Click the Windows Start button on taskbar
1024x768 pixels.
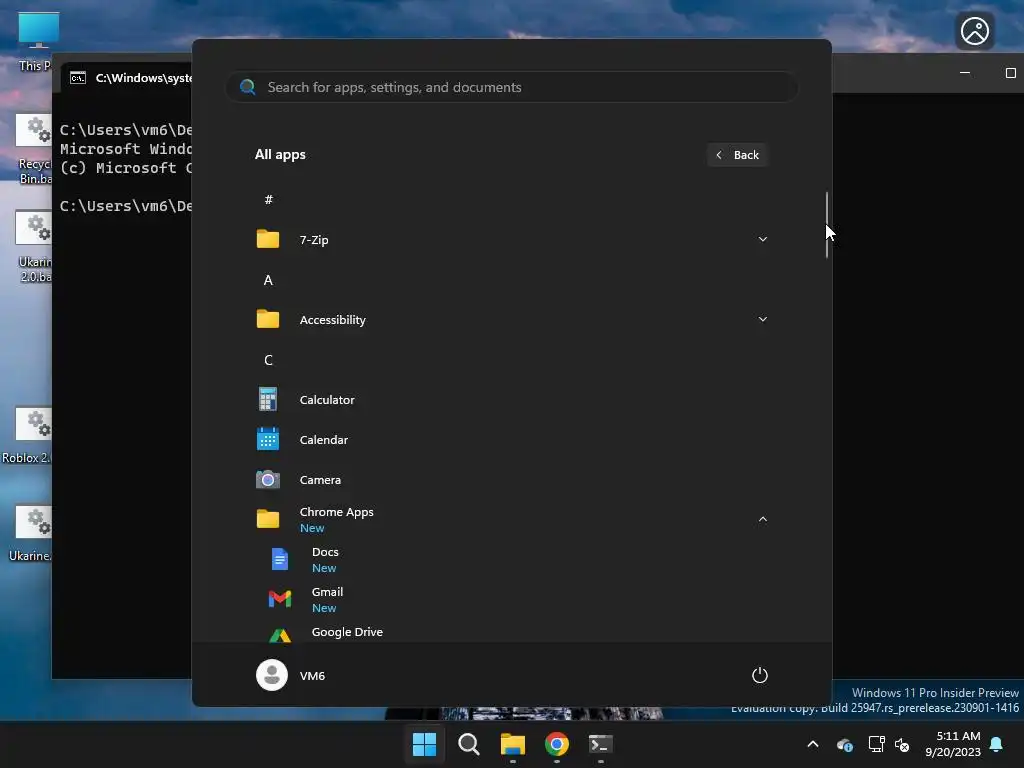pos(424,744)
